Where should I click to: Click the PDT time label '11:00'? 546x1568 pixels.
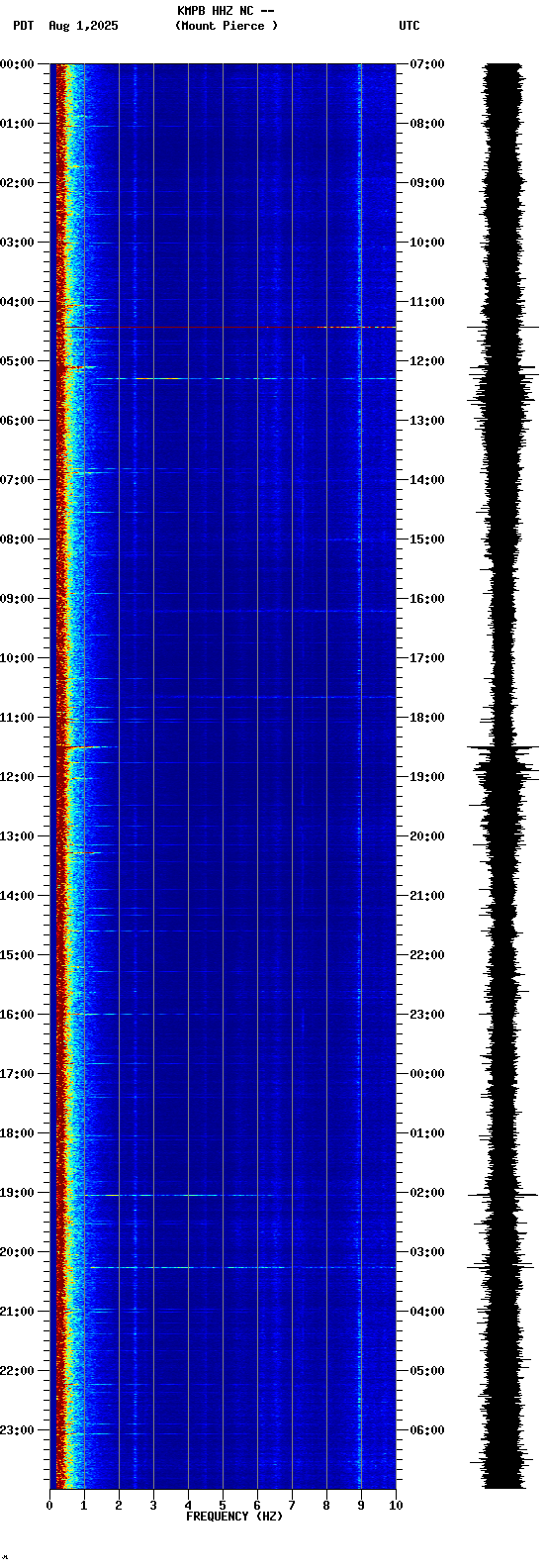click(x=17, y=718)
